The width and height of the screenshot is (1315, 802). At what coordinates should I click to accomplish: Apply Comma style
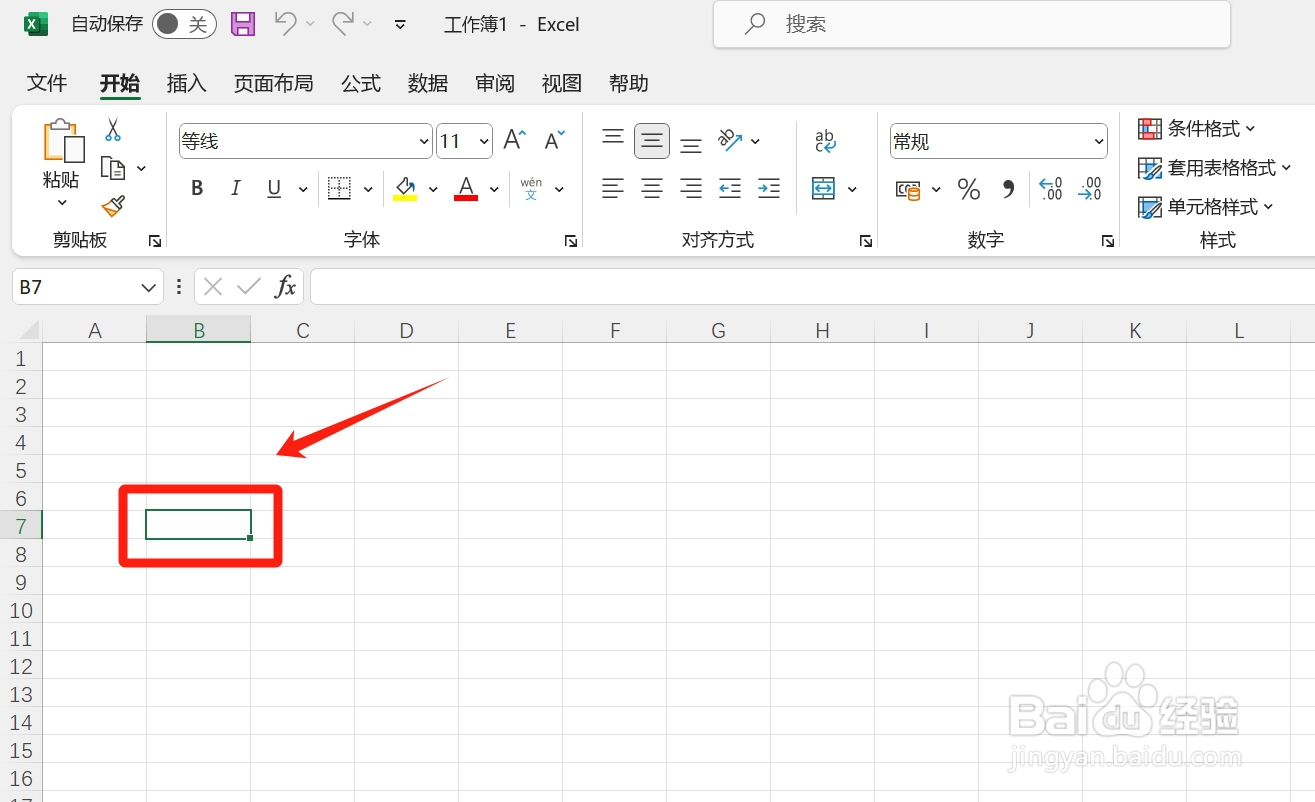pyautogui.click(x=1009, y=189)
